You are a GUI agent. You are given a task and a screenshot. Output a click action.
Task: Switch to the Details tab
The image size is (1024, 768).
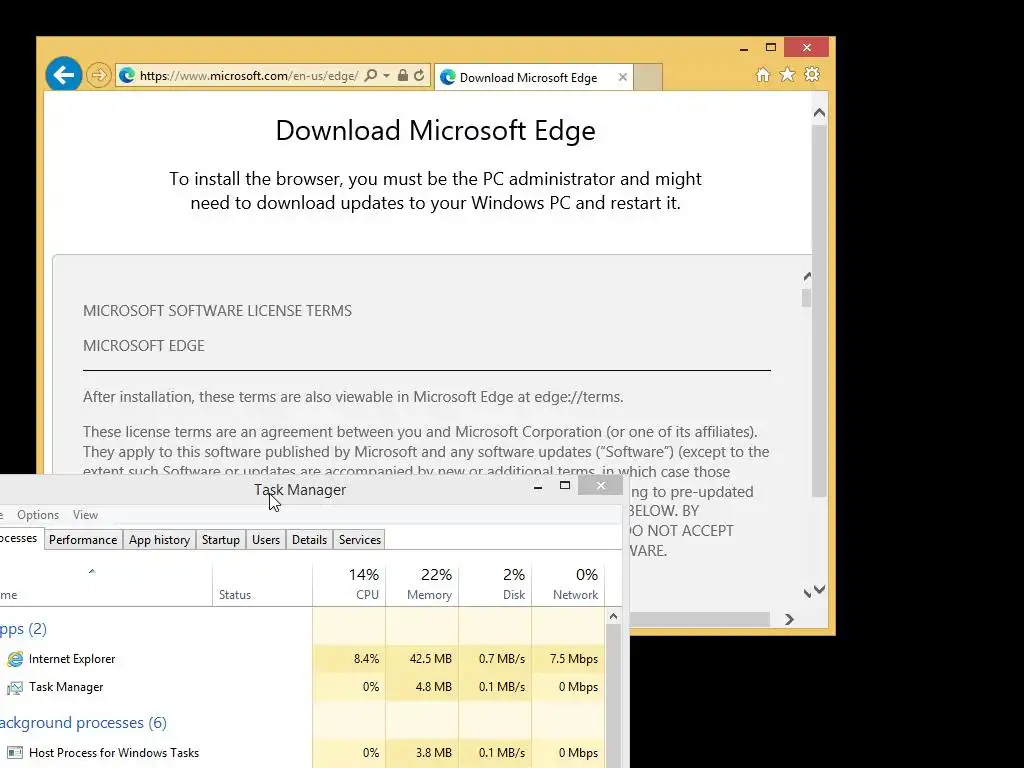point(309,540)
